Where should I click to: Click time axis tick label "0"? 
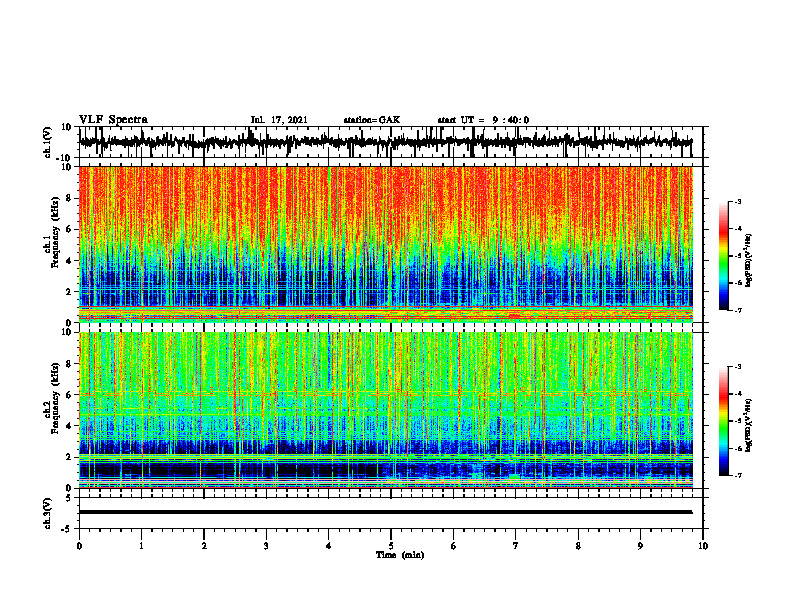[79, 546]
